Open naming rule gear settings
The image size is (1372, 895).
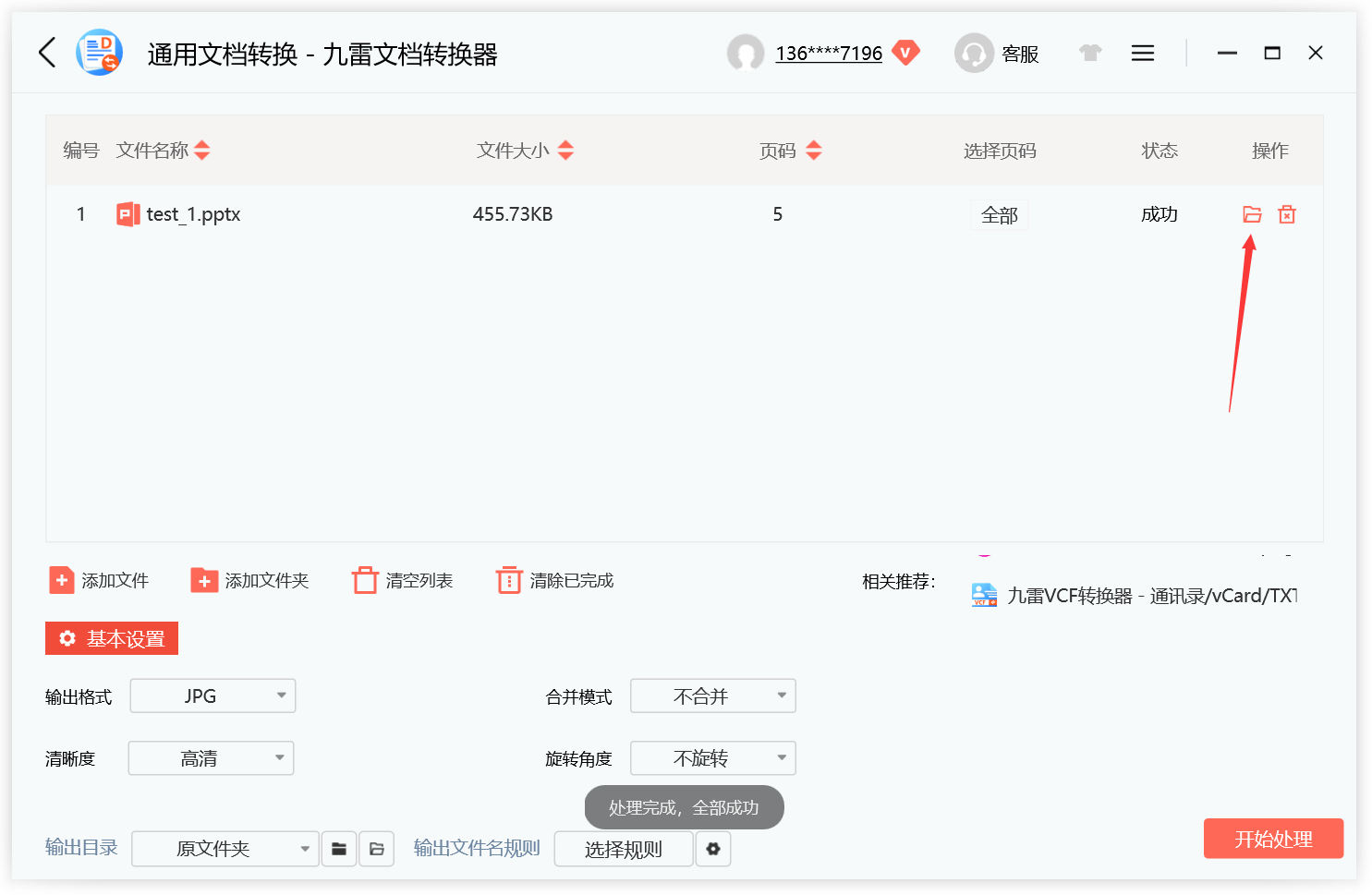point(713,849)
